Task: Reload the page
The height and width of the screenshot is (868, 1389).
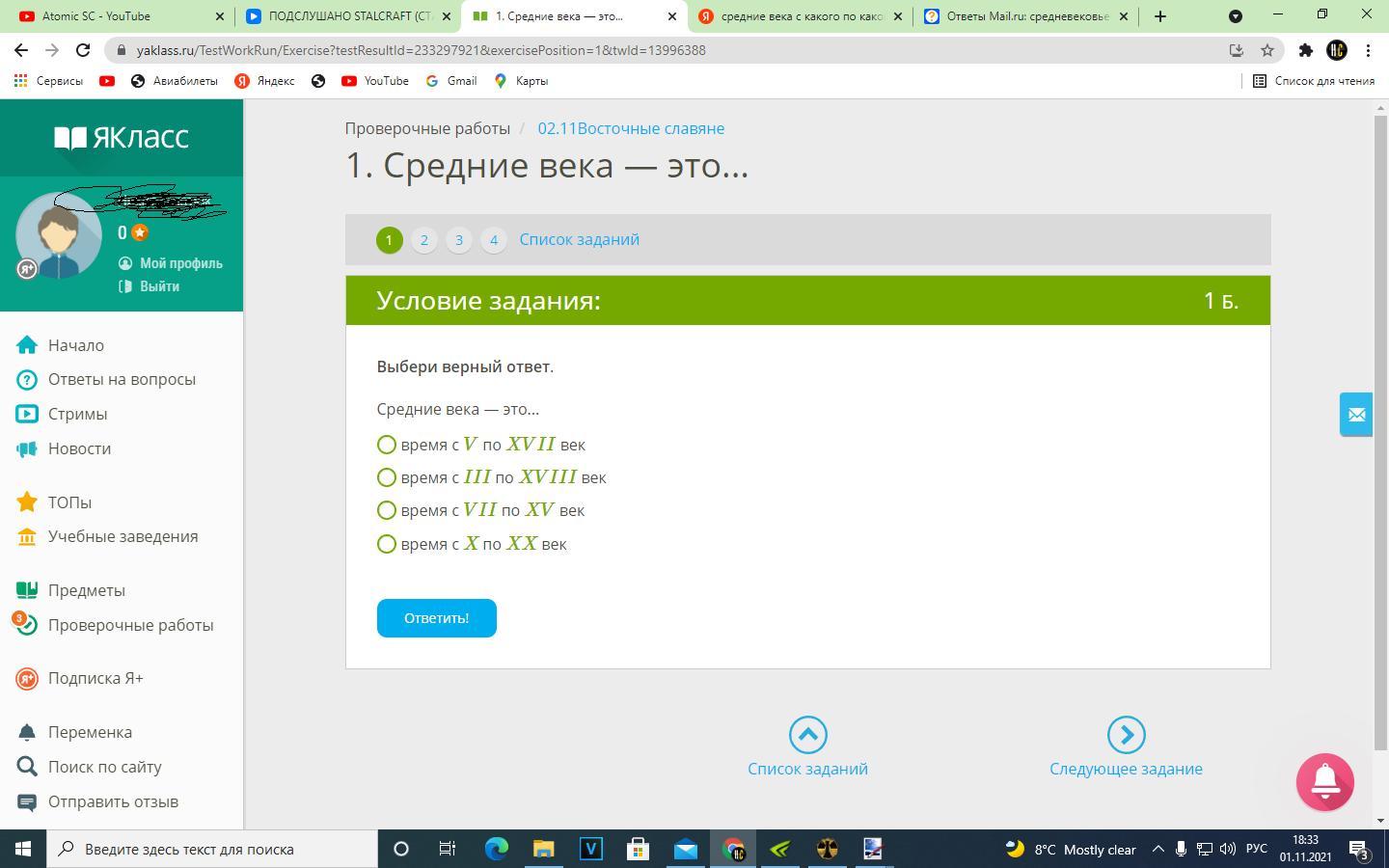Action: [83, 50]
